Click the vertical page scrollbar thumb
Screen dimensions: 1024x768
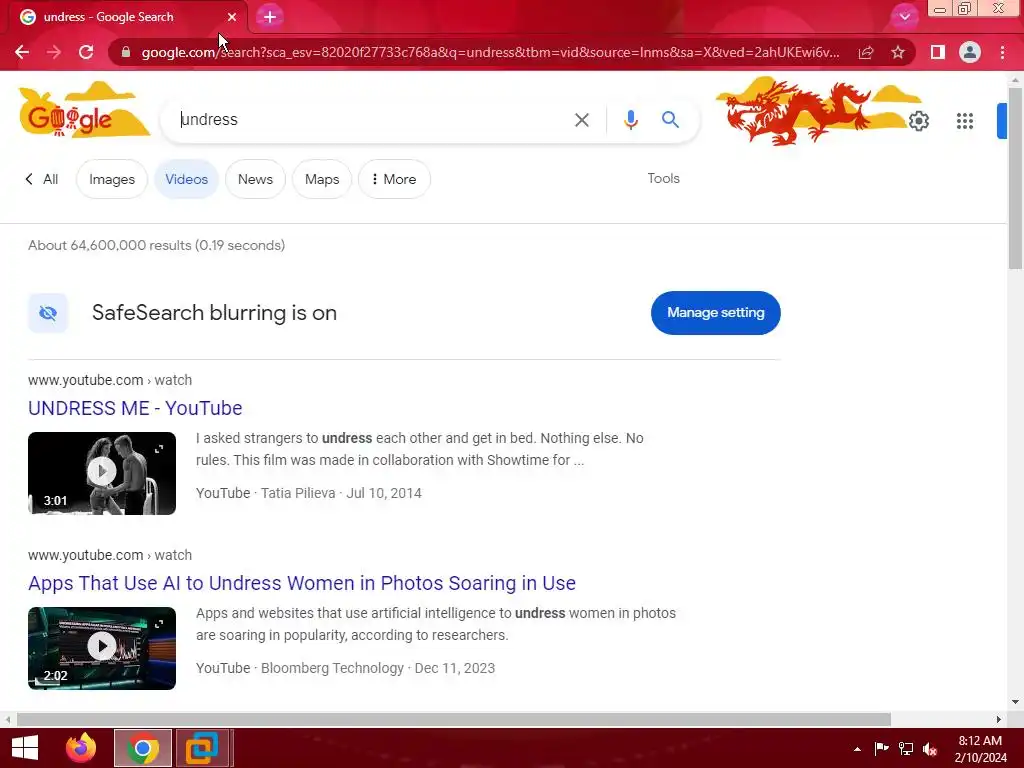(x=1015, y=178)
